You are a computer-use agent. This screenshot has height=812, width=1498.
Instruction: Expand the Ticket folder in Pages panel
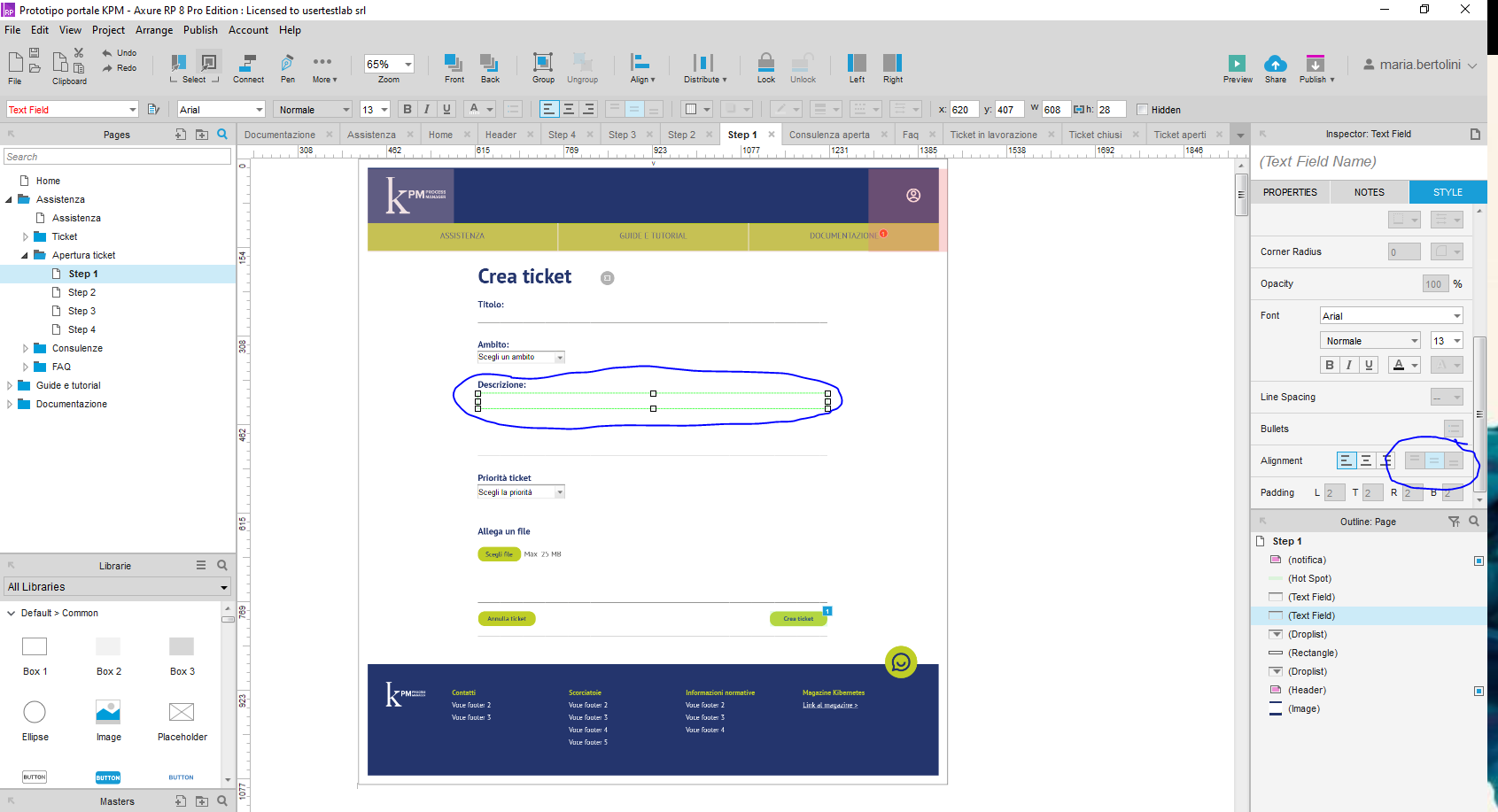(26, 236)
